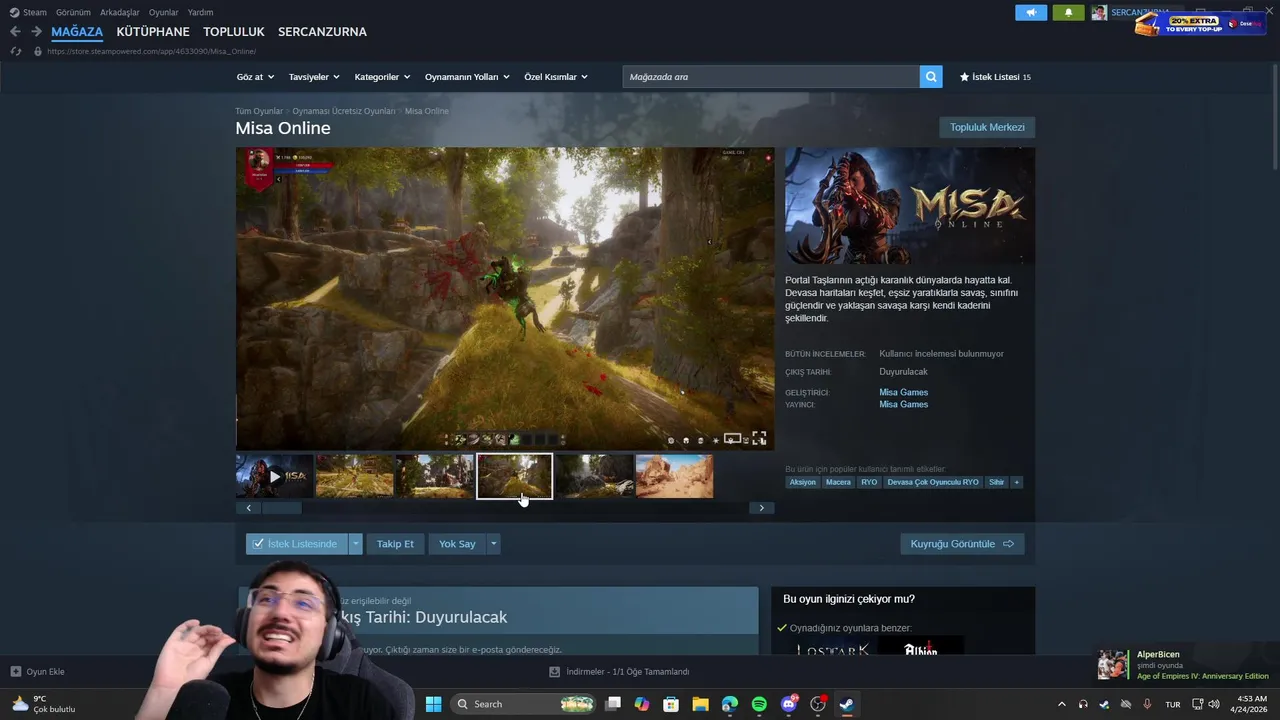Click the plus tag button after Sihir

[1016, 482]
